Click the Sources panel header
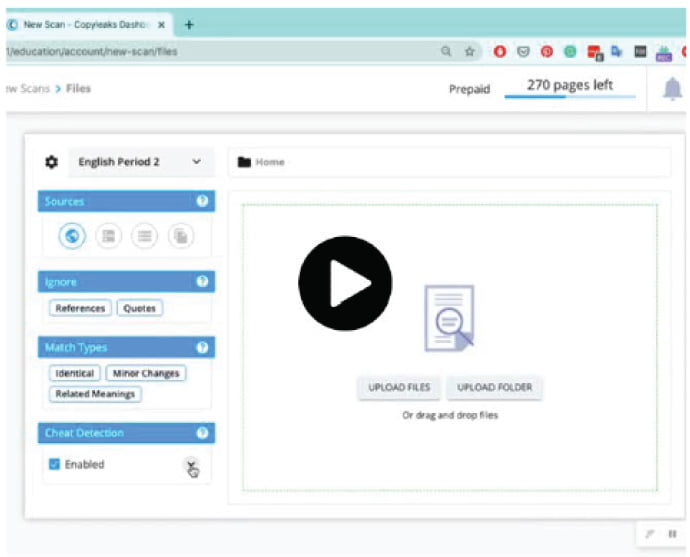This screenshot has height=557, width=690. [x=126, y=201]
